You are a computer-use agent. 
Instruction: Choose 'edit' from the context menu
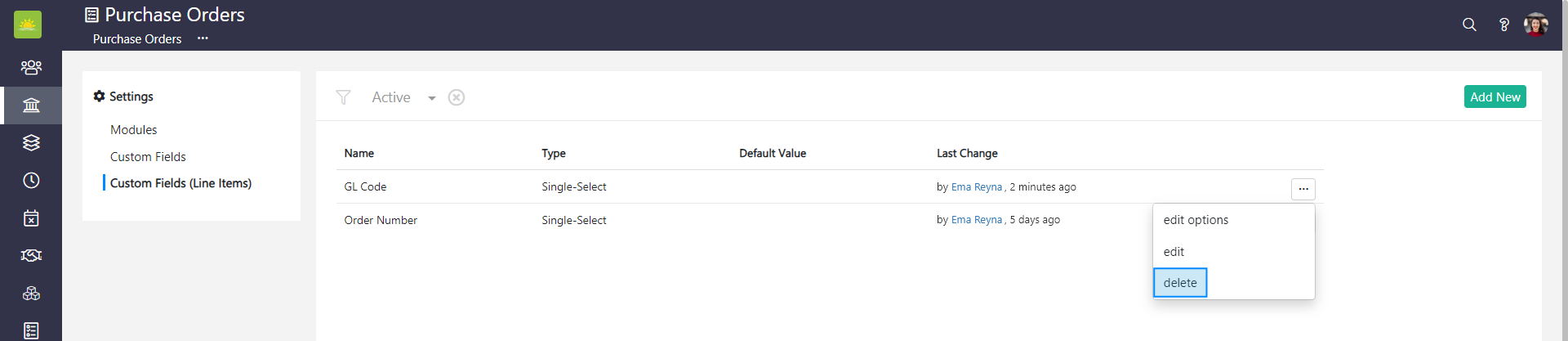(x=1174, y=252)
